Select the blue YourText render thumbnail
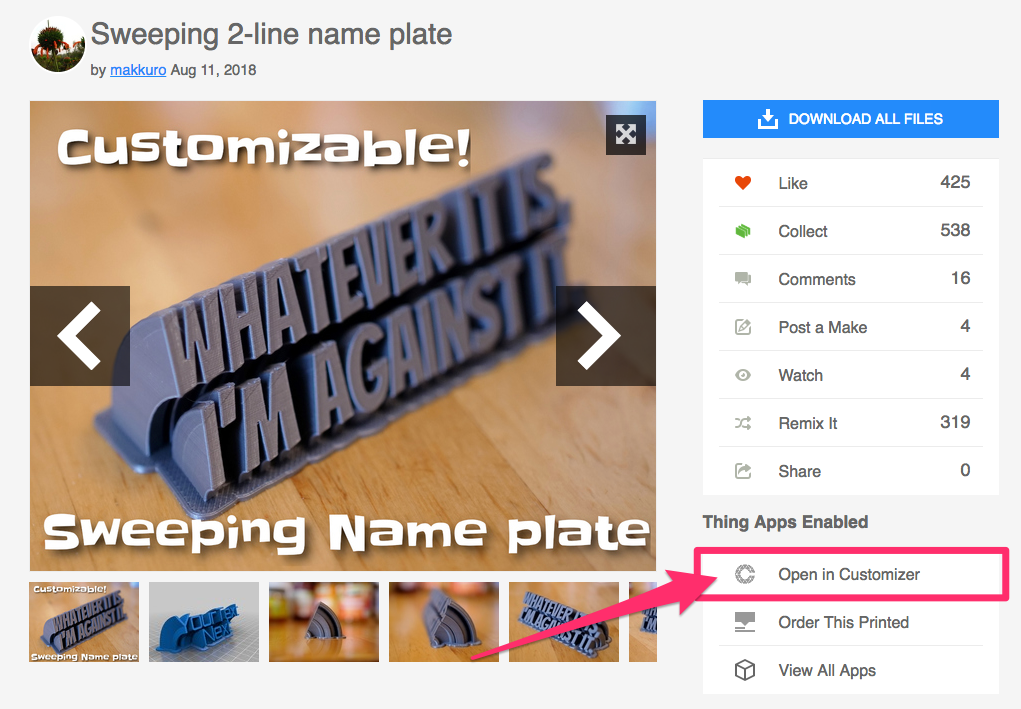 (204, 622)
